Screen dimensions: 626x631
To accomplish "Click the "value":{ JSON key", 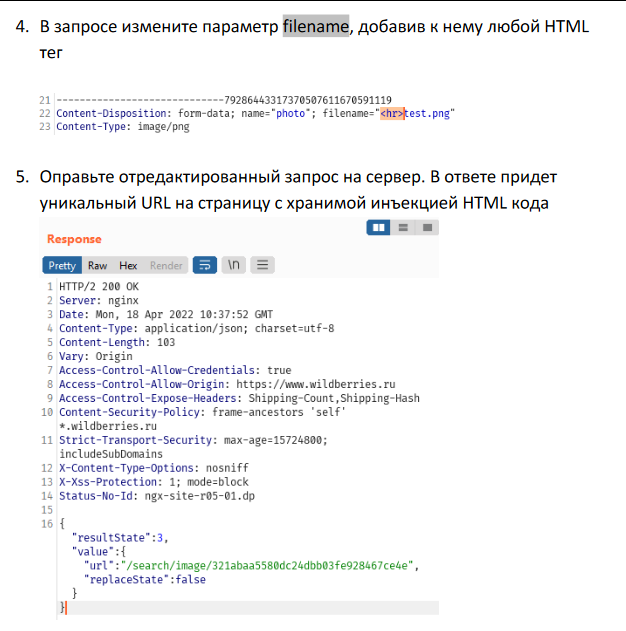I will pyautogui.click(x=99, y=552).
